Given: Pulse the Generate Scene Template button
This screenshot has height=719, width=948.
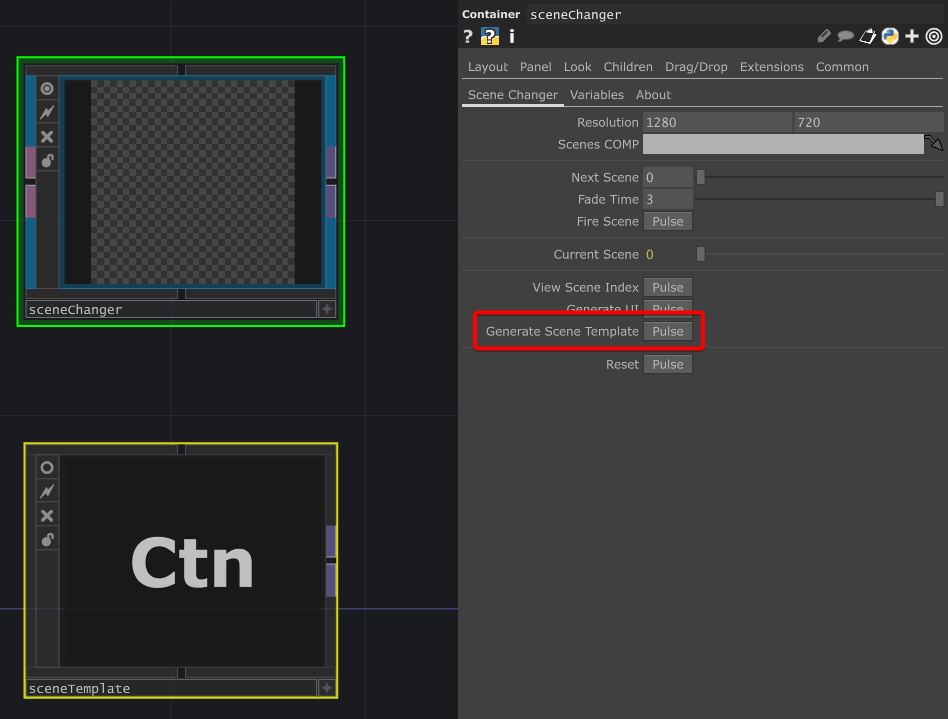Looking at the screenshot, I should tap(667, 331).
